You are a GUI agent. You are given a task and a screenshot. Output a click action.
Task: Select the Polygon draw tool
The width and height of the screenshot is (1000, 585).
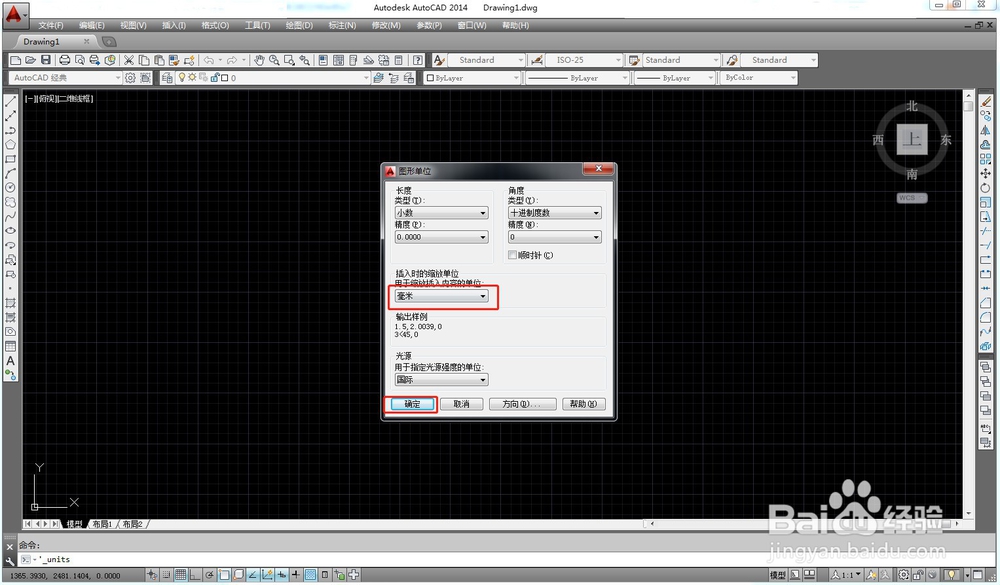tap(10, 145)
